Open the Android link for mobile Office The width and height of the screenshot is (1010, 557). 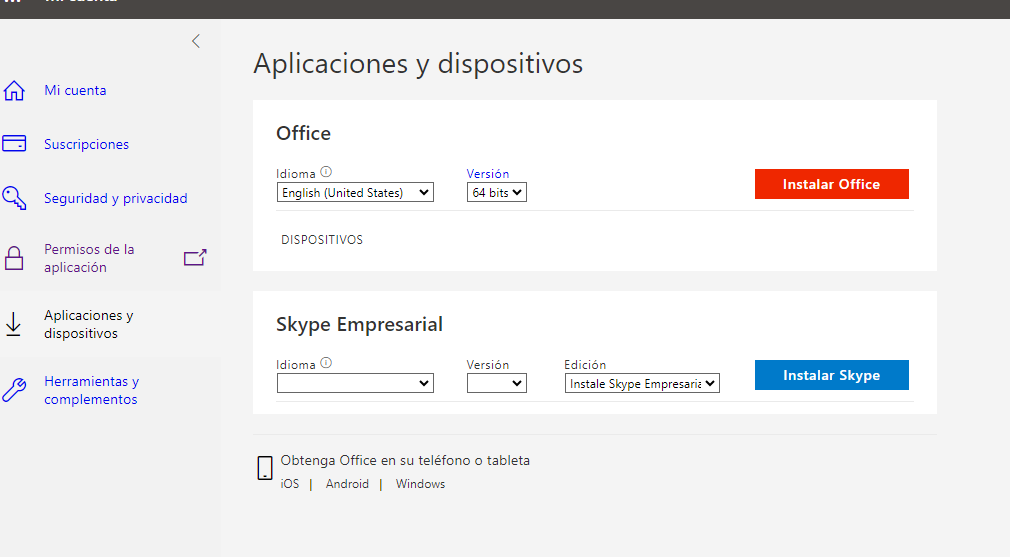347,484
